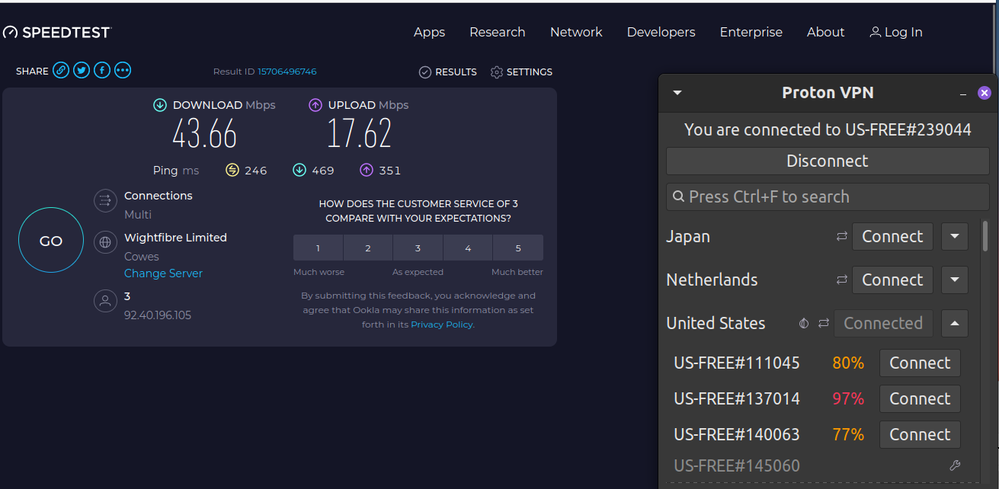This screenshot has height=489, width=999.
Task: Click United States half-circle feature icon
Action: 804,323
